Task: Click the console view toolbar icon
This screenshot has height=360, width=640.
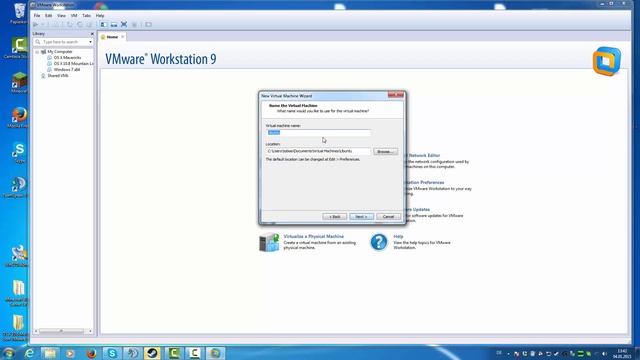Action: click(149, 25)
